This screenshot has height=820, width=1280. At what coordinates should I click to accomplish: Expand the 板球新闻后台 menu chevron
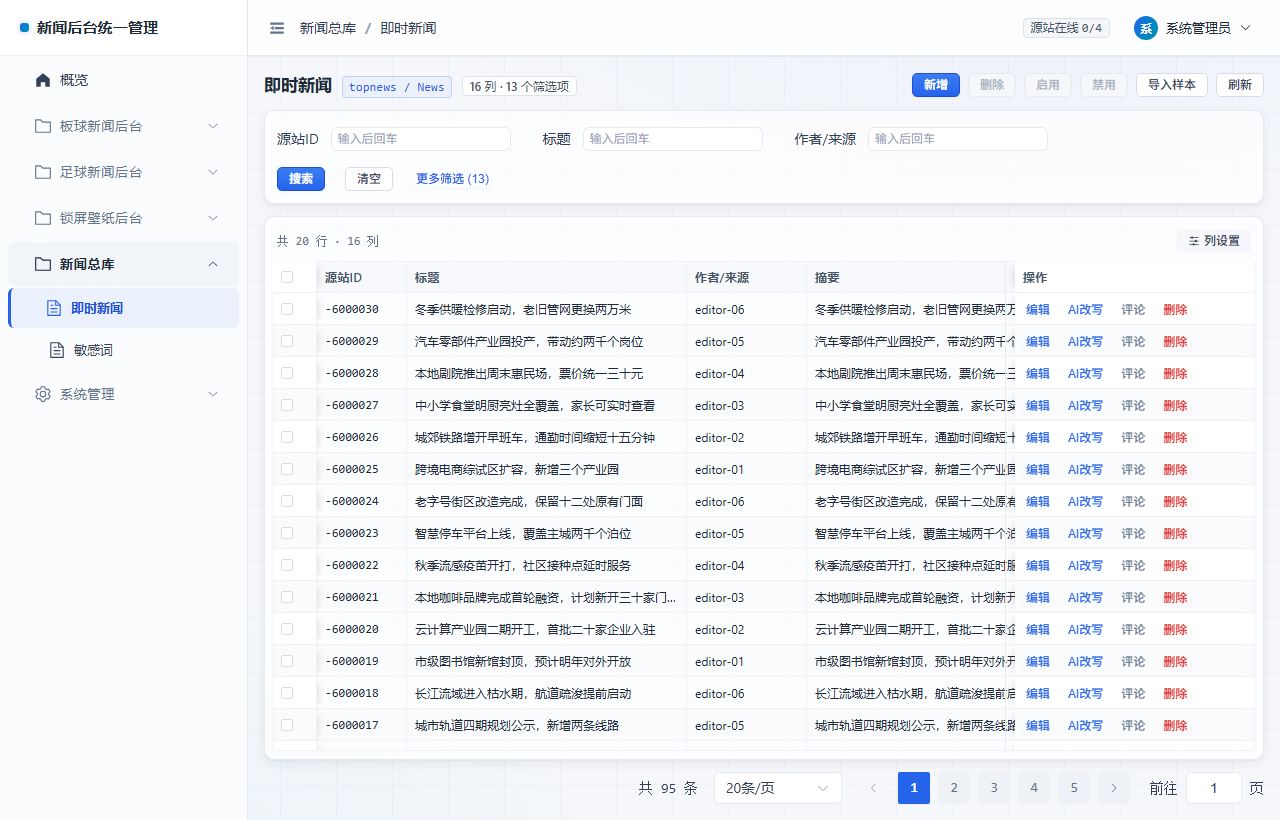pyautogui.click(x=213, y=126)
